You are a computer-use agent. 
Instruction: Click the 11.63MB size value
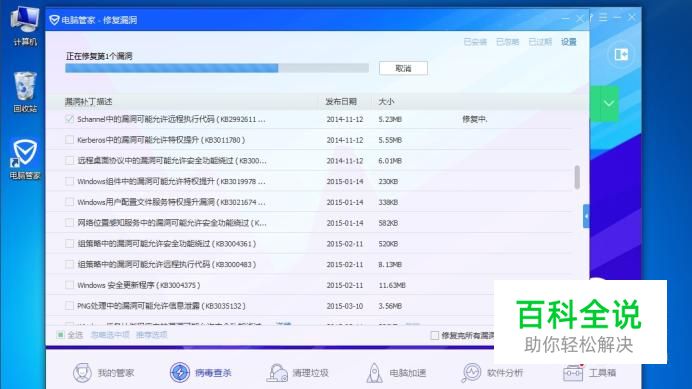coord(392,285)
